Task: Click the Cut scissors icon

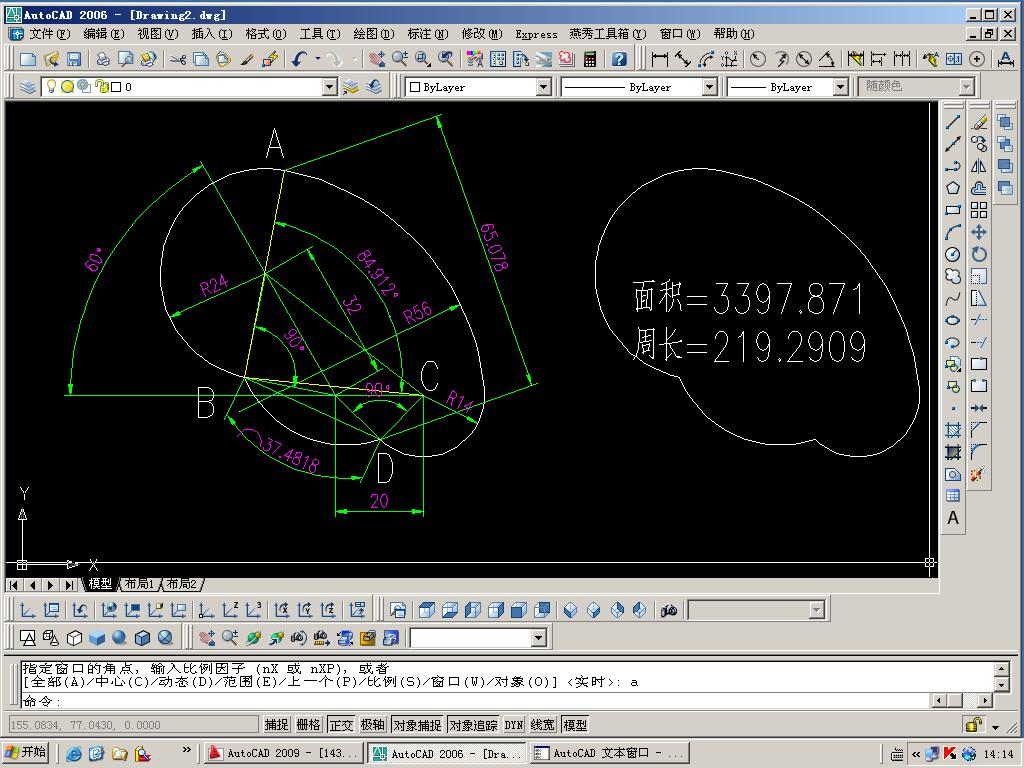Action: (178, 59)
